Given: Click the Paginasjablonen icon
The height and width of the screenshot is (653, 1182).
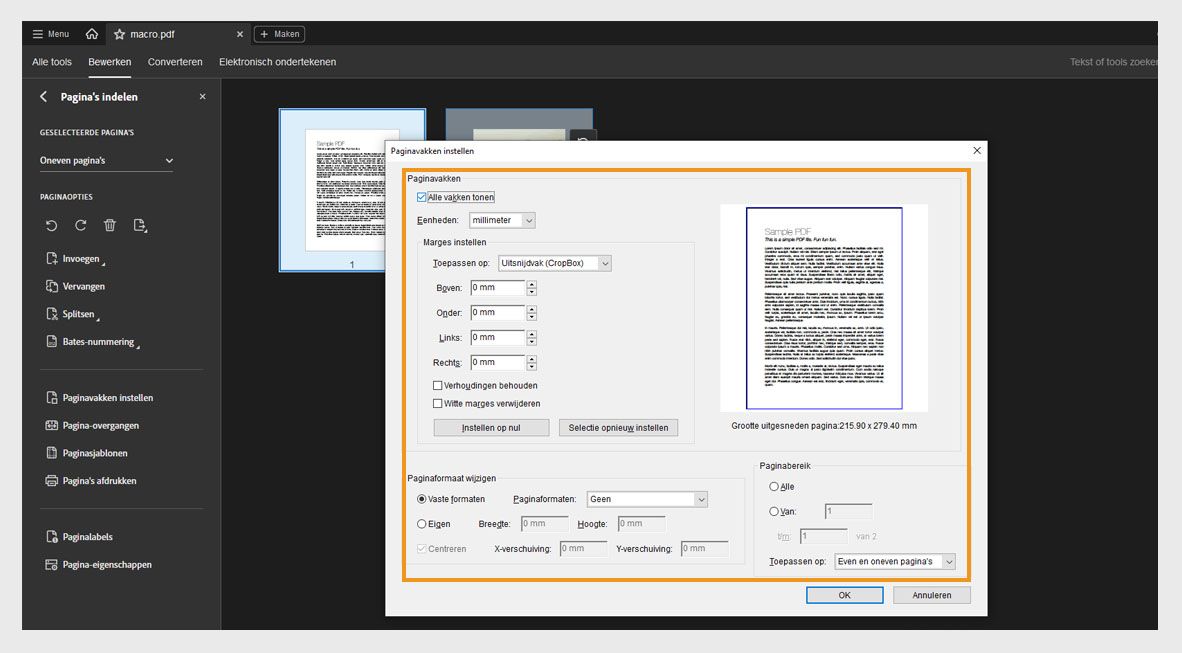Looking at the screenshot, I should point(51,453).
